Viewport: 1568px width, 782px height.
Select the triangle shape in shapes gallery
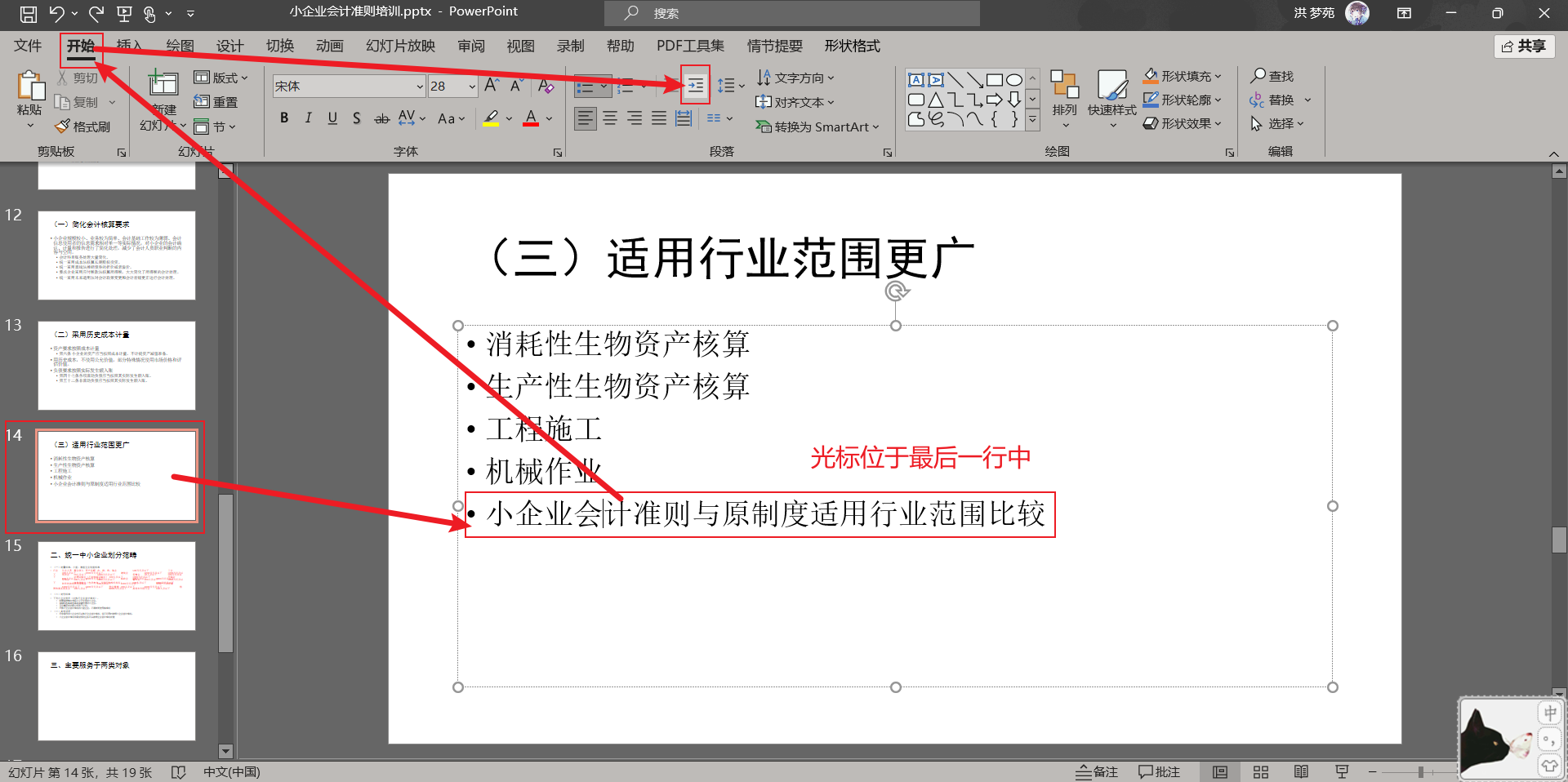(936, 100)
